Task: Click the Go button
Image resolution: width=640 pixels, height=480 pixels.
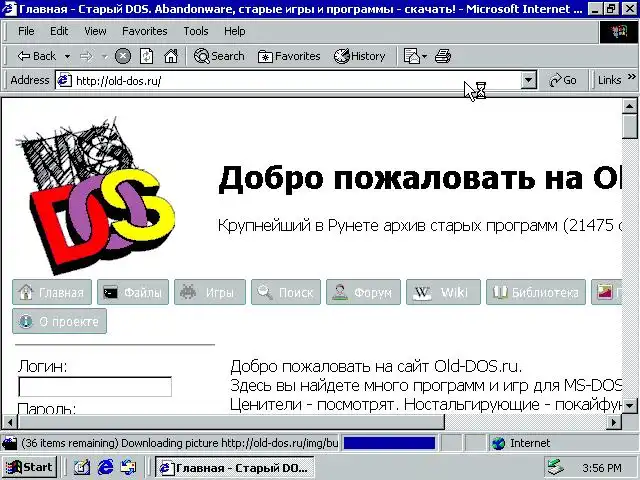Action: [562, 80]
